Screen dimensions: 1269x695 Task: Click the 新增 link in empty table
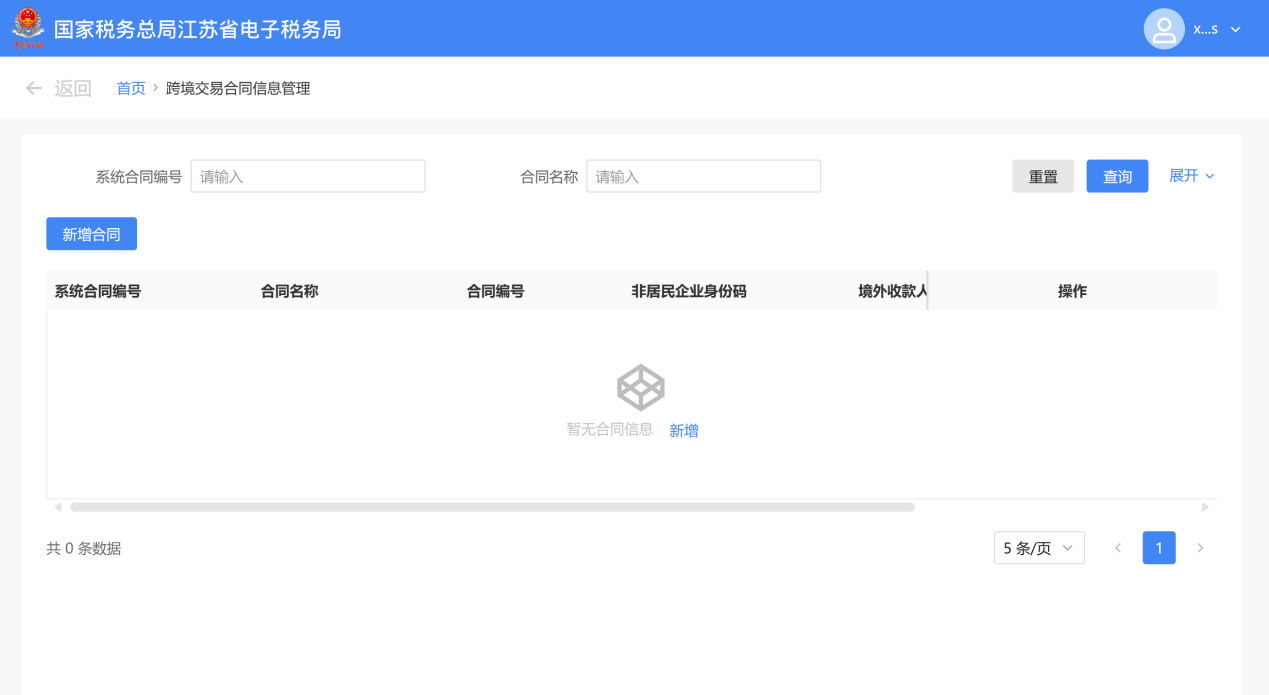tap(684, 430)
